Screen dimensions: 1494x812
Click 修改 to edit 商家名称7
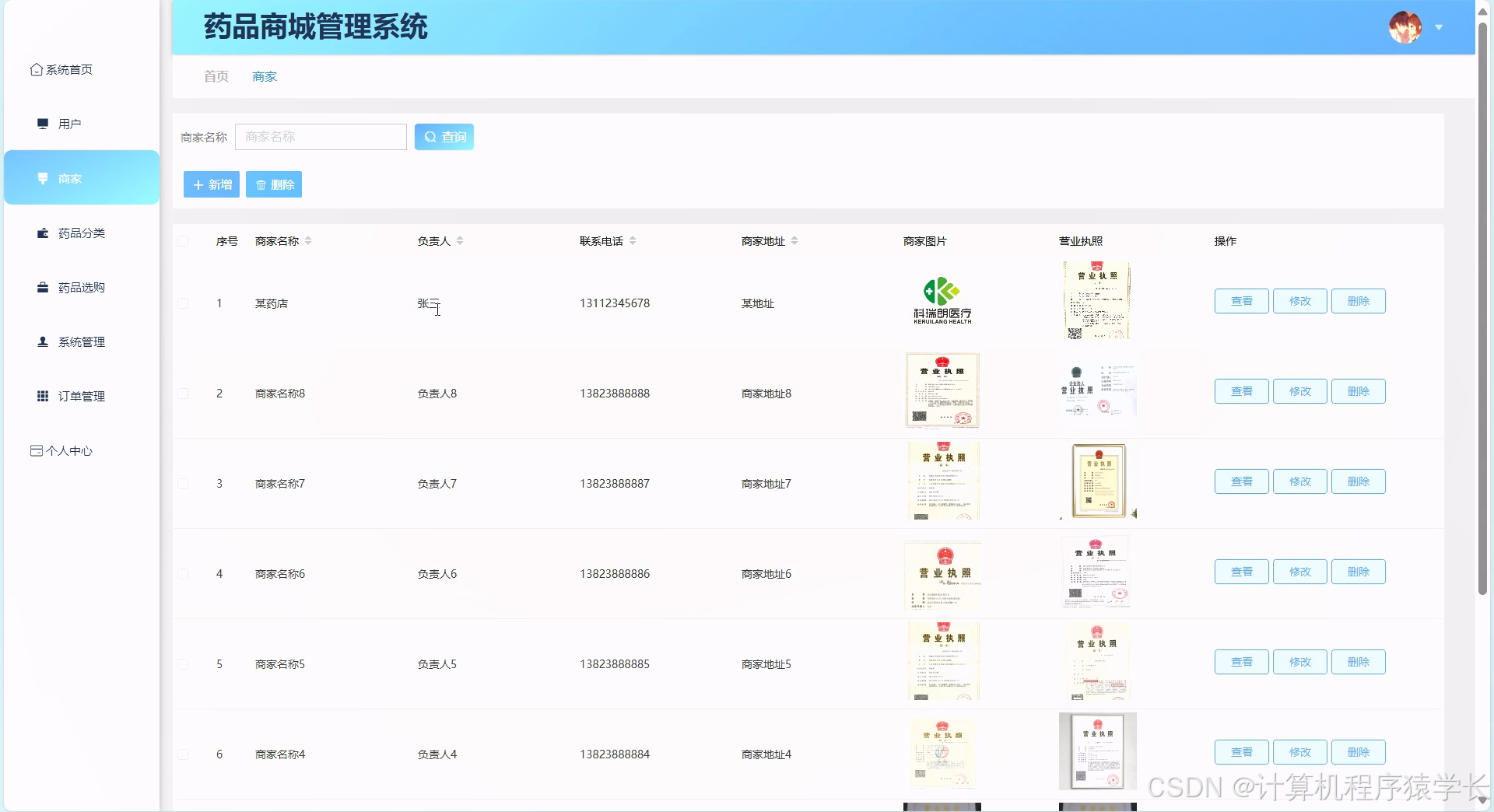(x=1299, y=481)
